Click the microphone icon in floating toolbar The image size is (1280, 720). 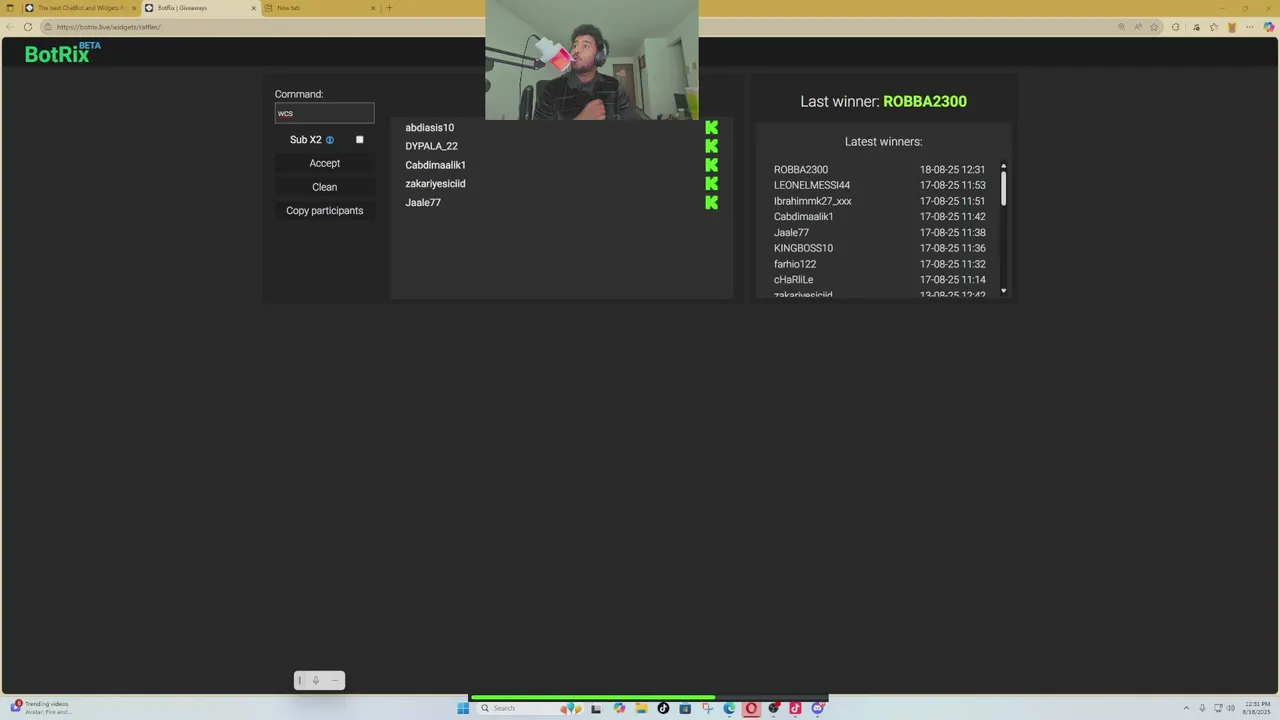316,680
